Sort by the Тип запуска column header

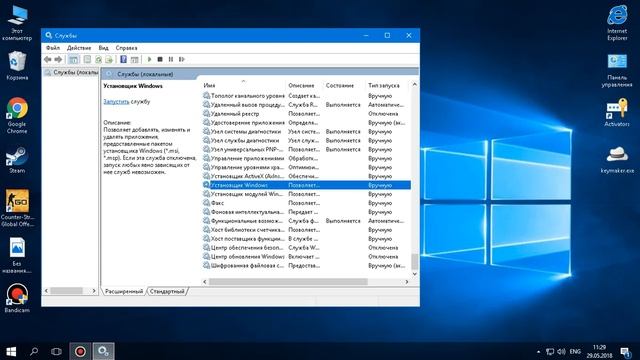[x=387, y=85]
